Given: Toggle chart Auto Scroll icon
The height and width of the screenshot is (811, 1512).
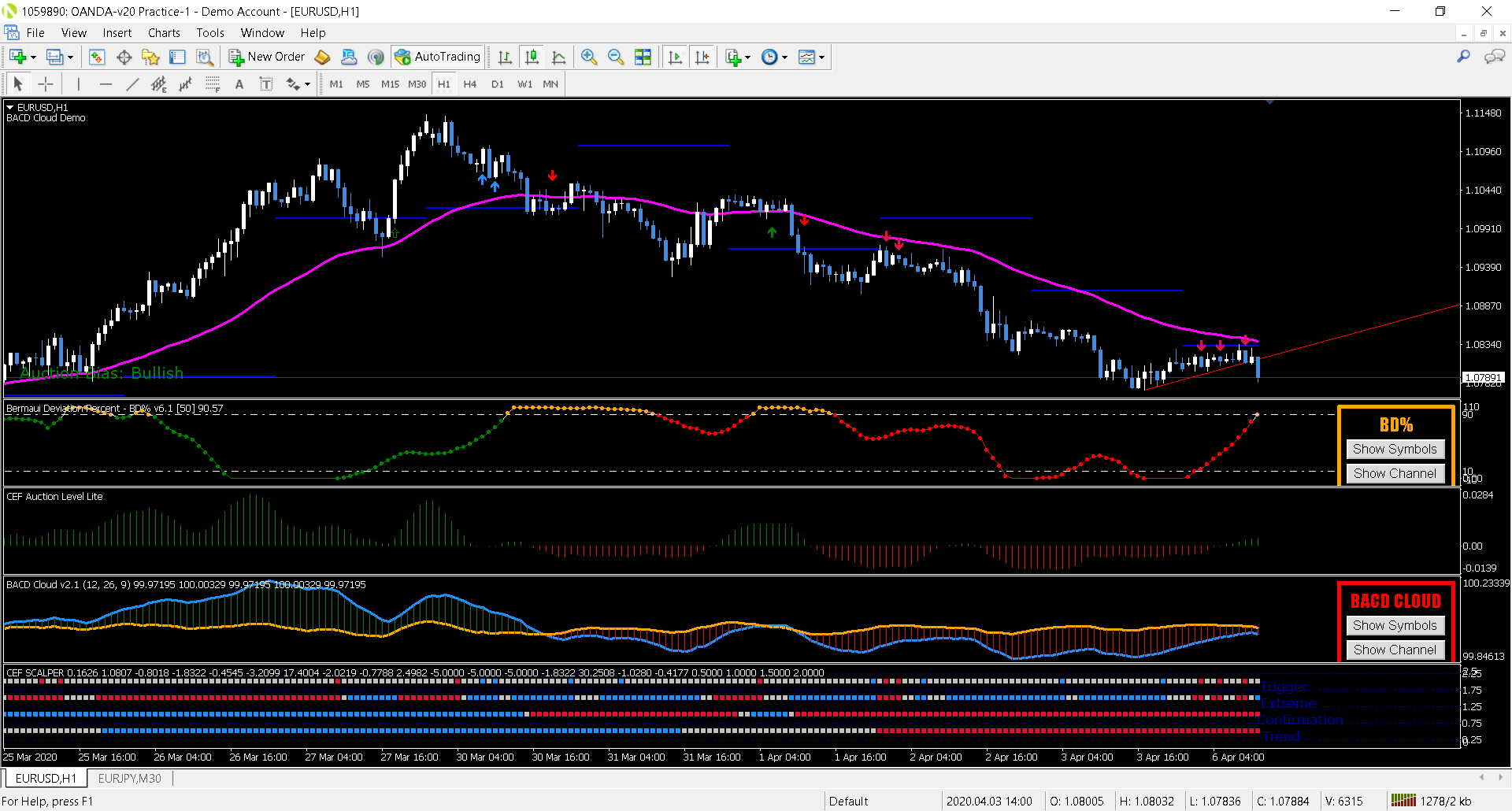Looking at the screenshot, I should 675,57.
